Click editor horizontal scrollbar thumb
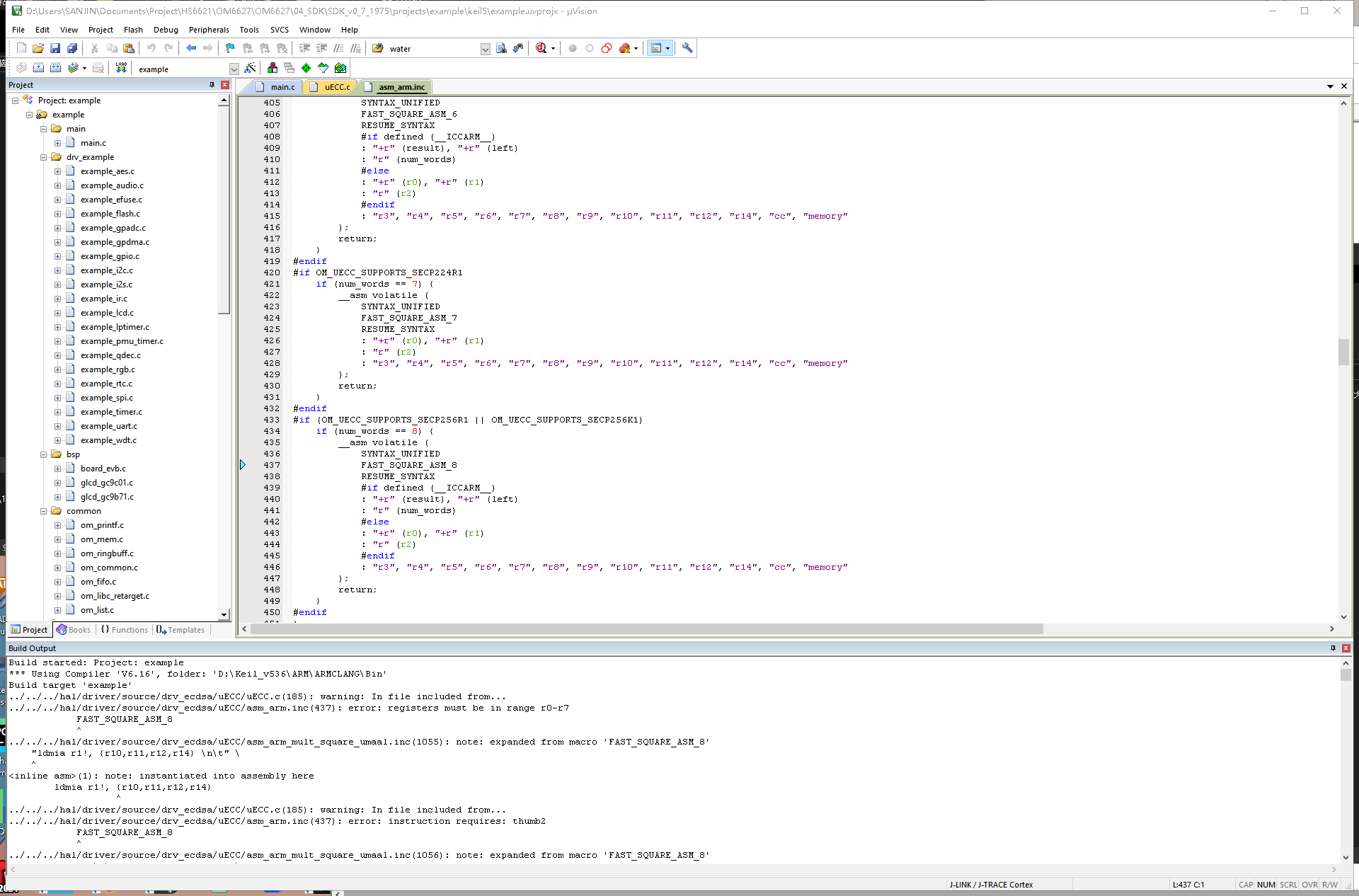Viewport: 1359px width, 896px height. click(647, 629)
